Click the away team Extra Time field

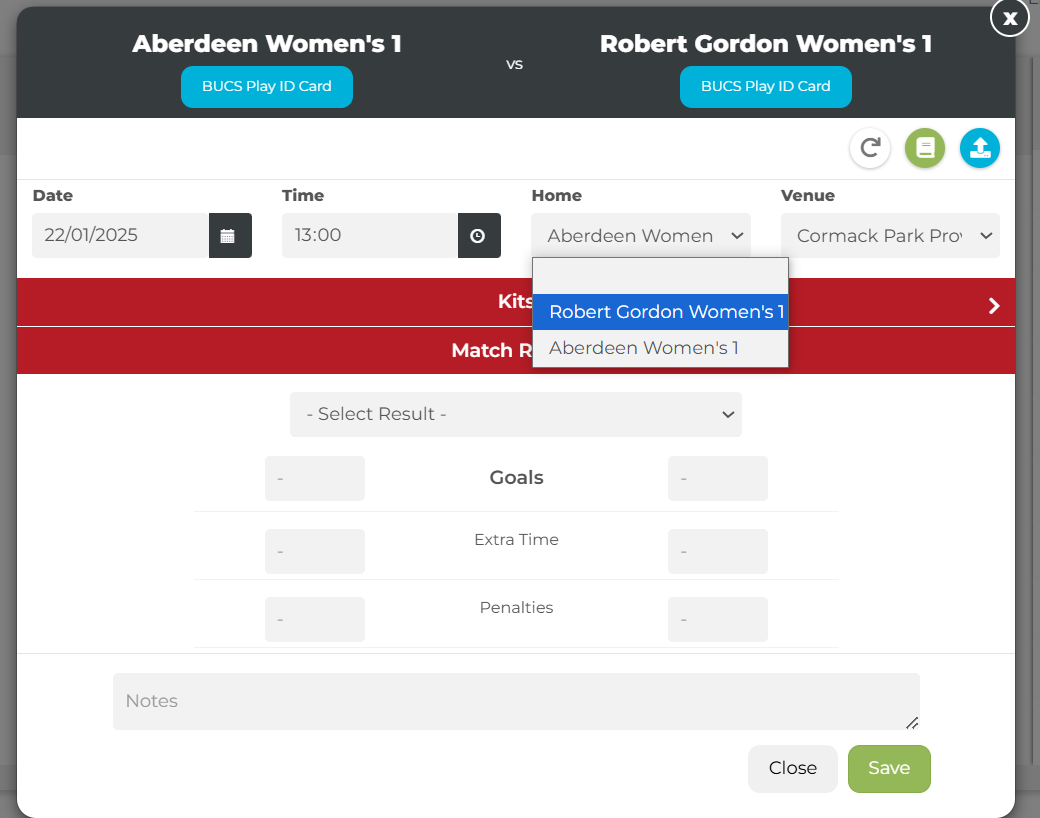(718, 551)
